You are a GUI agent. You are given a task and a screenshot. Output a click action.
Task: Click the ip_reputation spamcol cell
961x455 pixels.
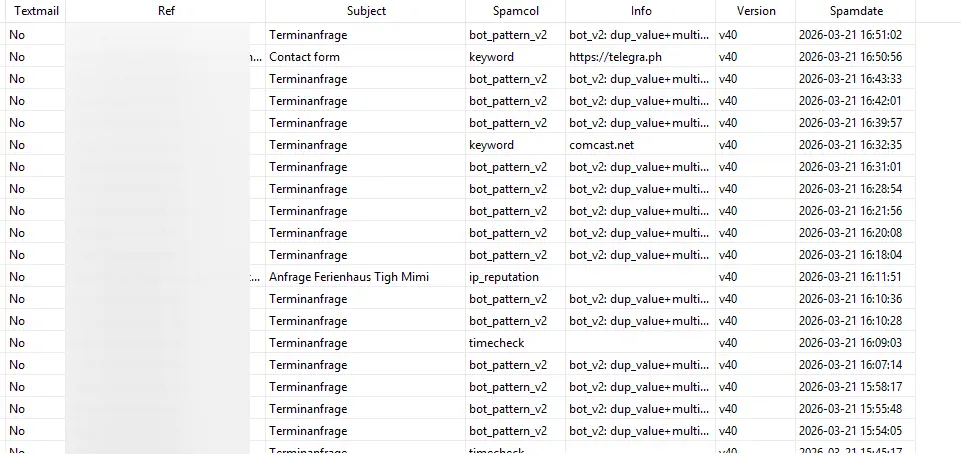504,277
